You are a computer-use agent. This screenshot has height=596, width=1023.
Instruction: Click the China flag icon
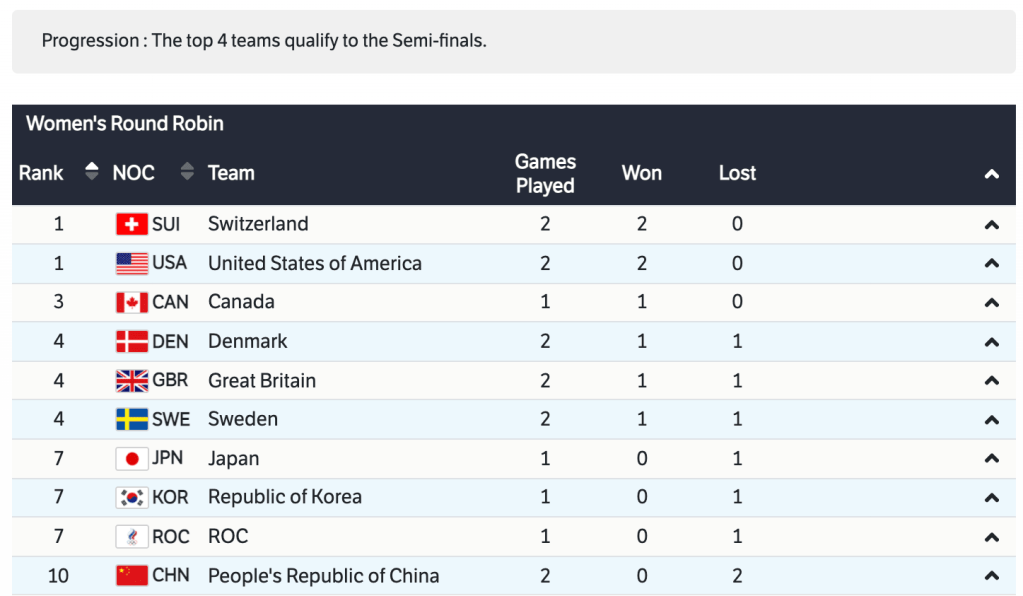131,576
